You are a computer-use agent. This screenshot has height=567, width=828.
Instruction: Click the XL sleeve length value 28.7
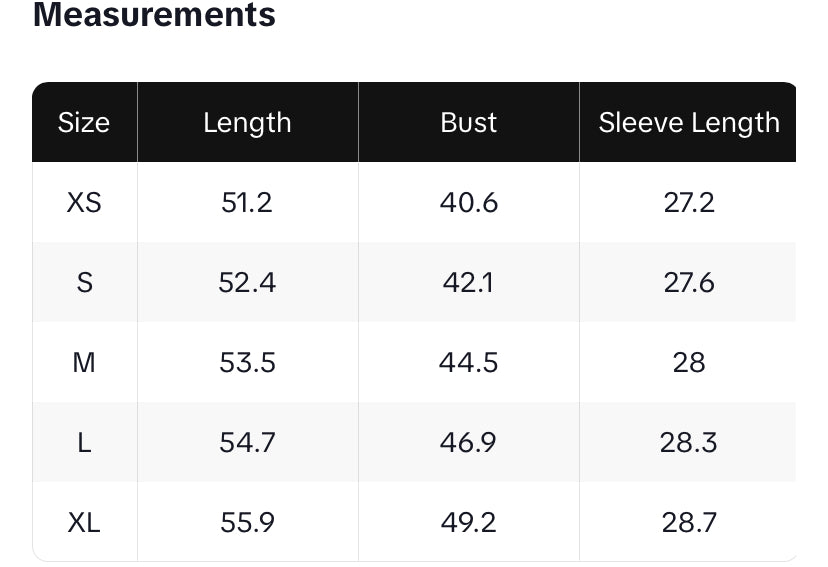(688, 522)
